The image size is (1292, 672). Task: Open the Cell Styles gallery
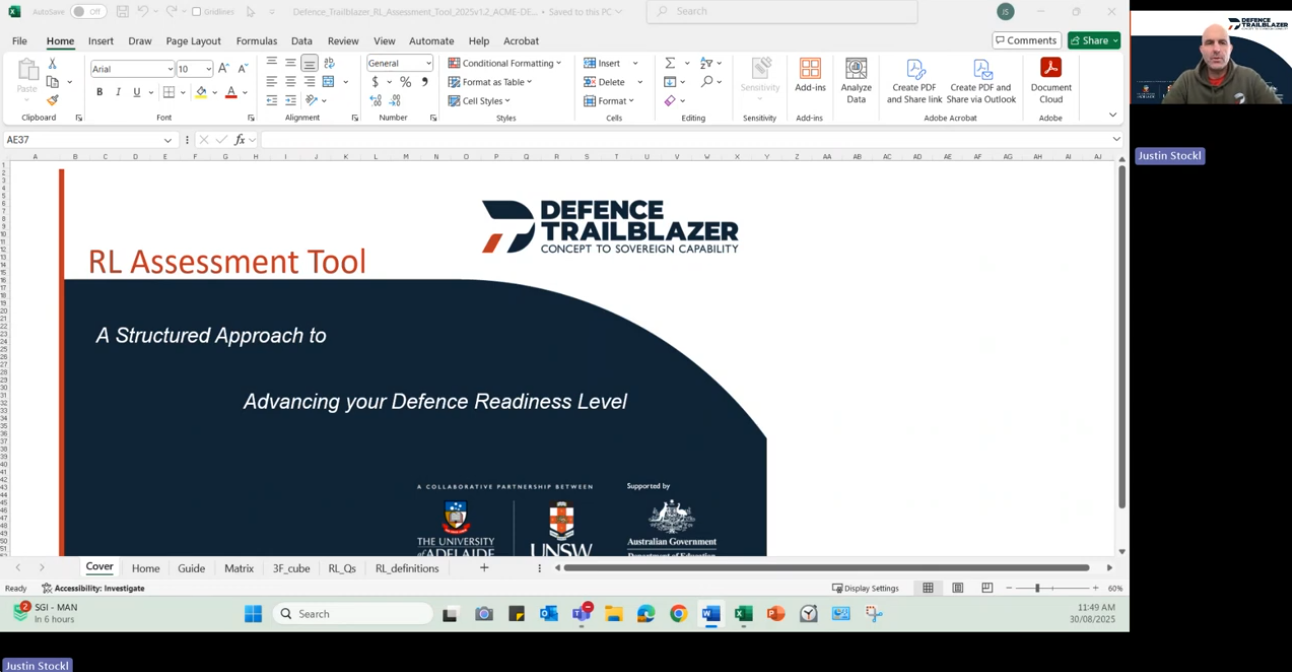coord(480,101)
